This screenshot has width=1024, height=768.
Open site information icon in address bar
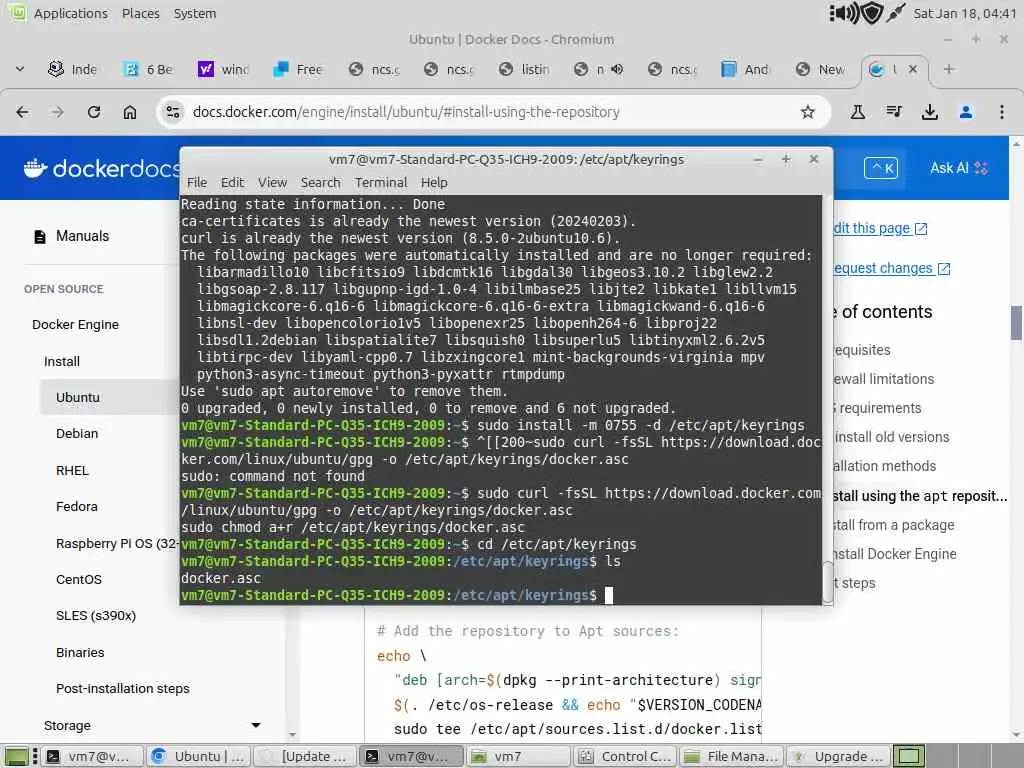click(173, 112)
